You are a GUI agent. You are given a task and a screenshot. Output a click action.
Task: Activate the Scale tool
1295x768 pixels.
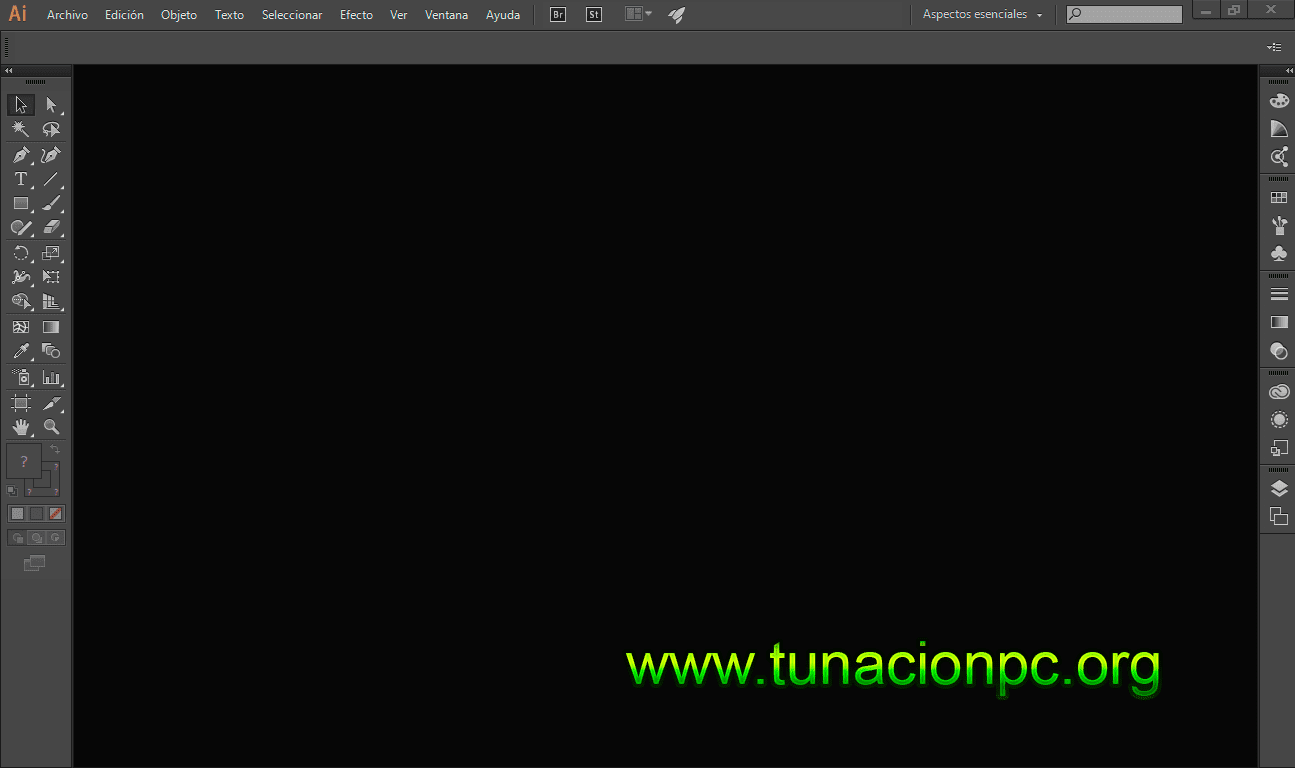[x=51, y=253]
